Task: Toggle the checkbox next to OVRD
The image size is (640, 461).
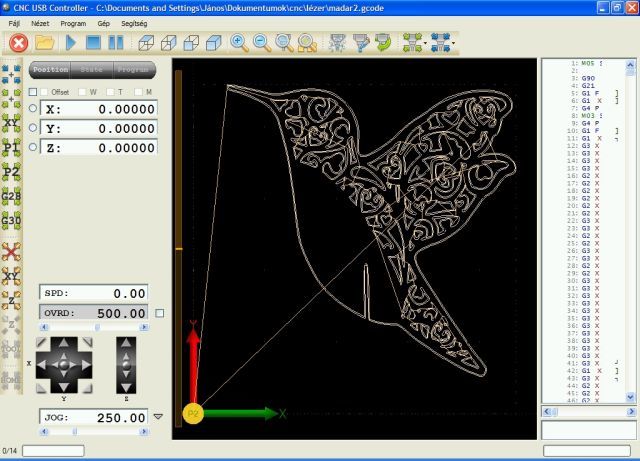Action: 160,313
